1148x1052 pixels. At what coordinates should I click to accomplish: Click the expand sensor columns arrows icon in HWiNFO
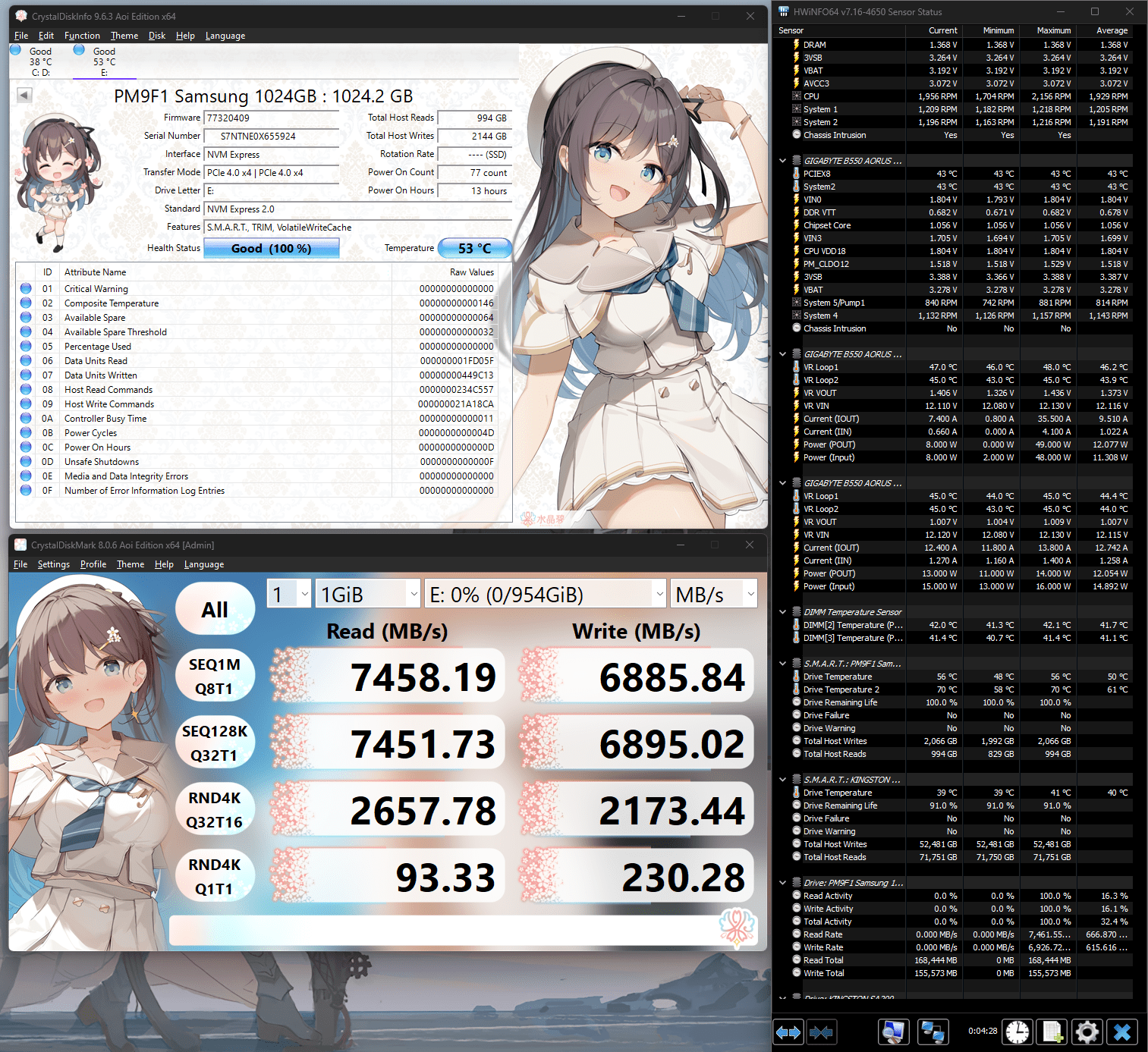[788, 1032]
